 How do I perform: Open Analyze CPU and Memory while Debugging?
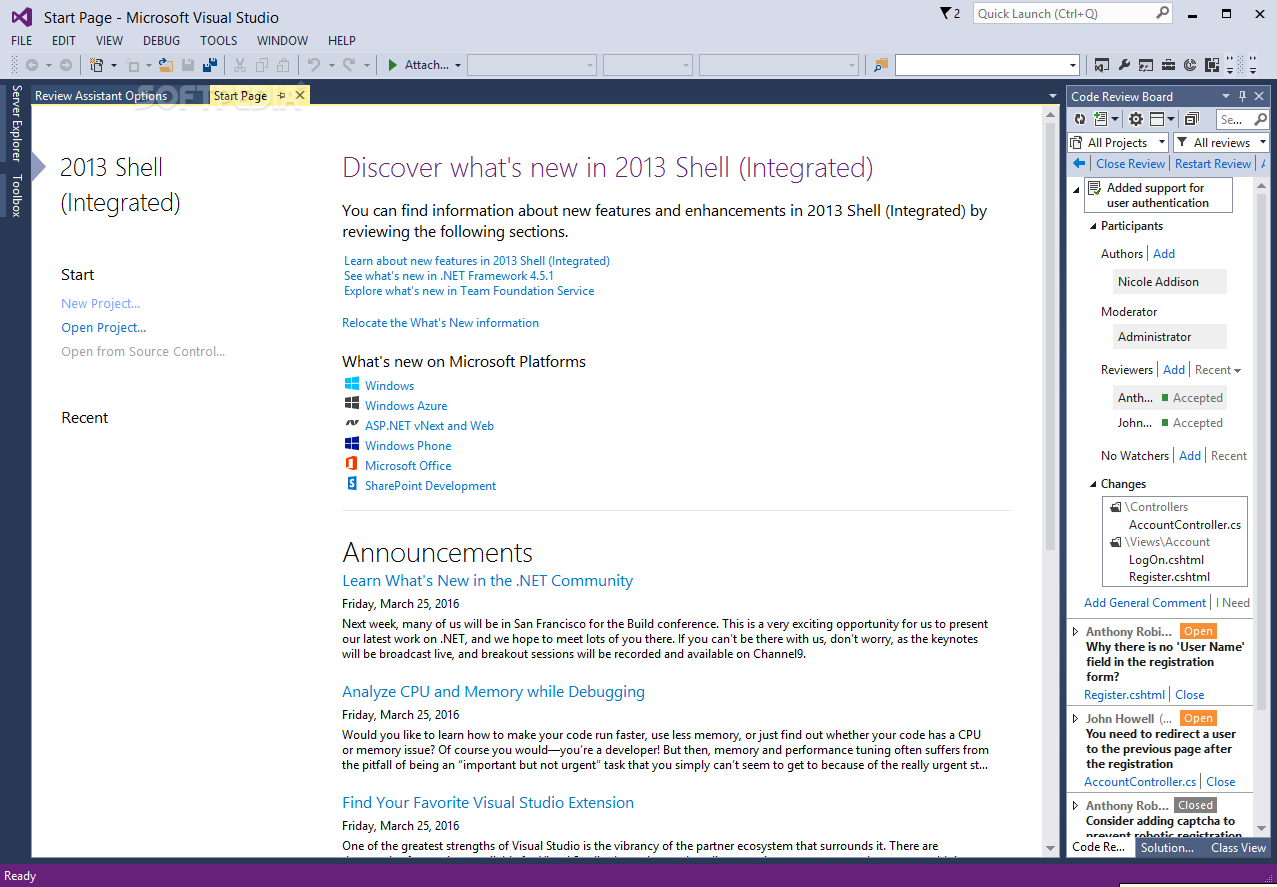click(493, 692)
